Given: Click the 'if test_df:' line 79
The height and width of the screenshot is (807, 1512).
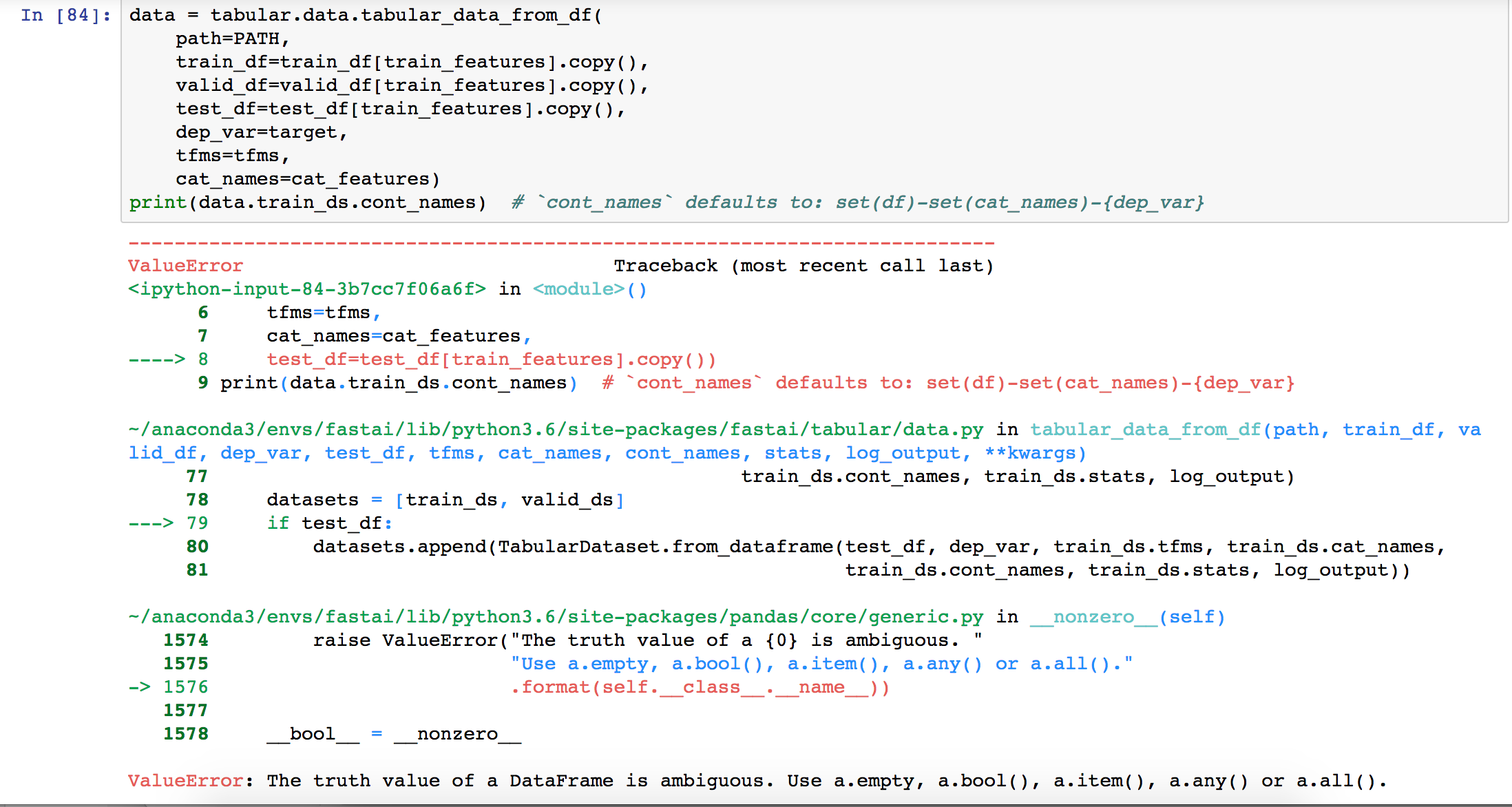Looking at the screenshot, I should [x=329, y=523].
